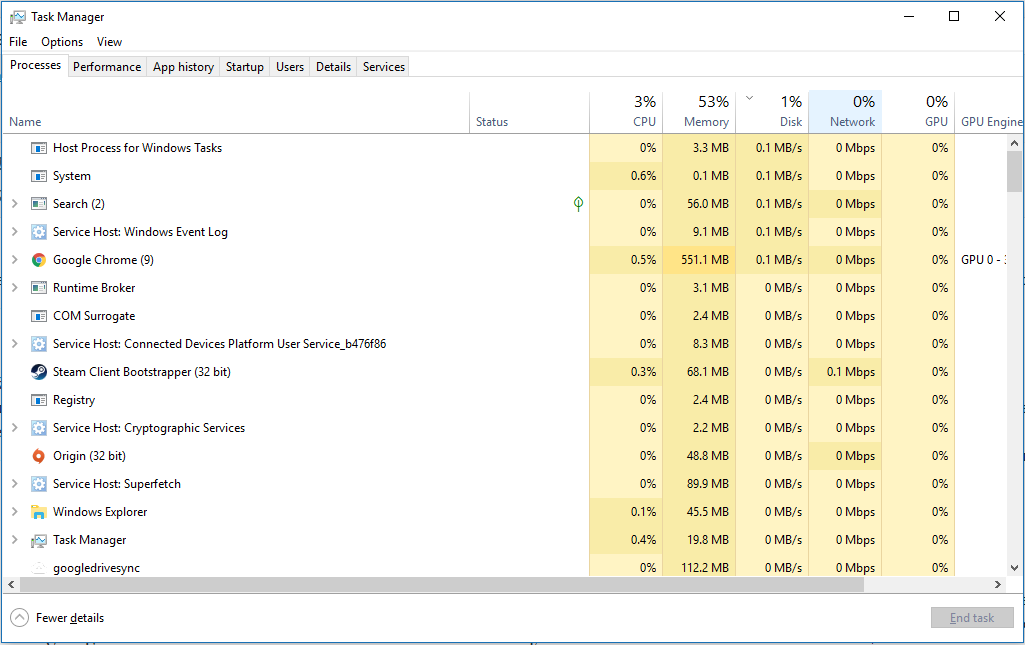1025x645 pixels.
Task: Select the Origin (32 bit) process name
Action: click(90, 456)
